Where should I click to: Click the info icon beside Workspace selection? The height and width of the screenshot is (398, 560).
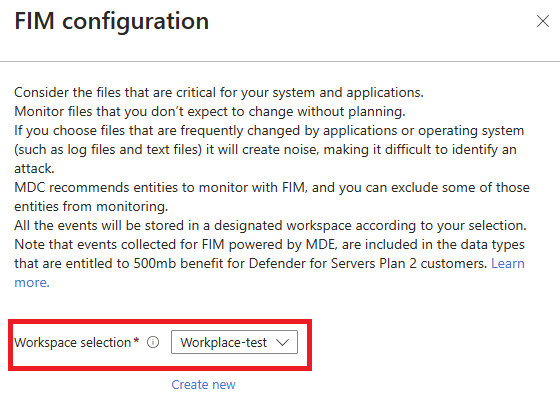(x=153, y=342)
